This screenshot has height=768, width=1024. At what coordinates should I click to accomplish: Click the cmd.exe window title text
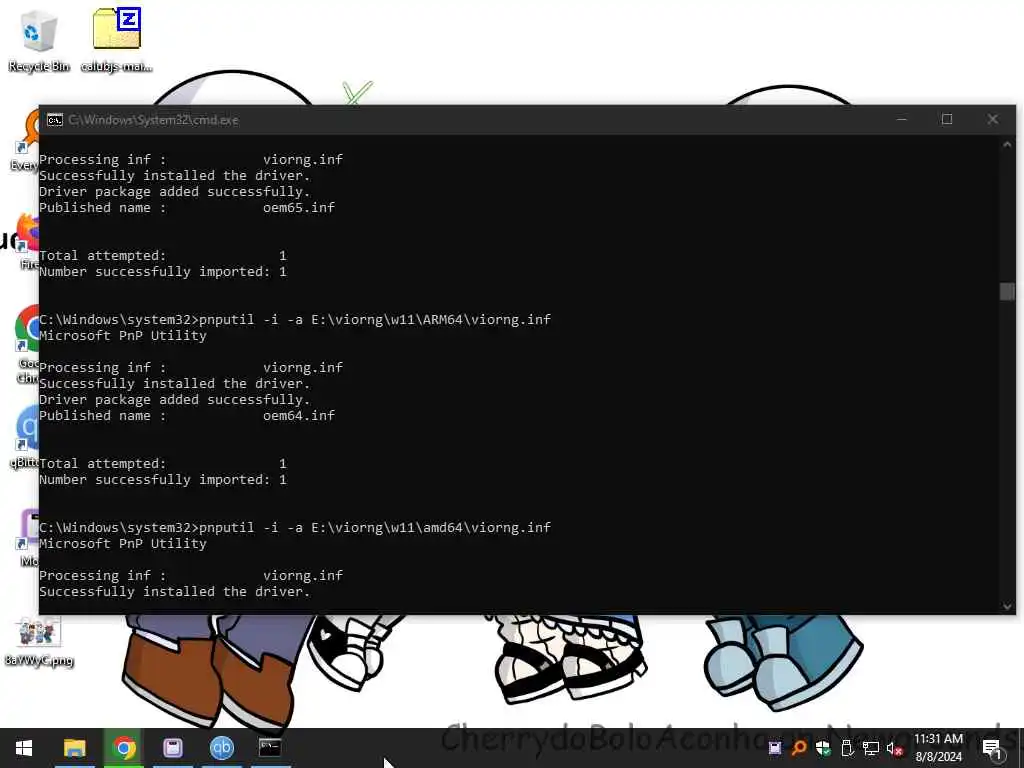point(153,120)
